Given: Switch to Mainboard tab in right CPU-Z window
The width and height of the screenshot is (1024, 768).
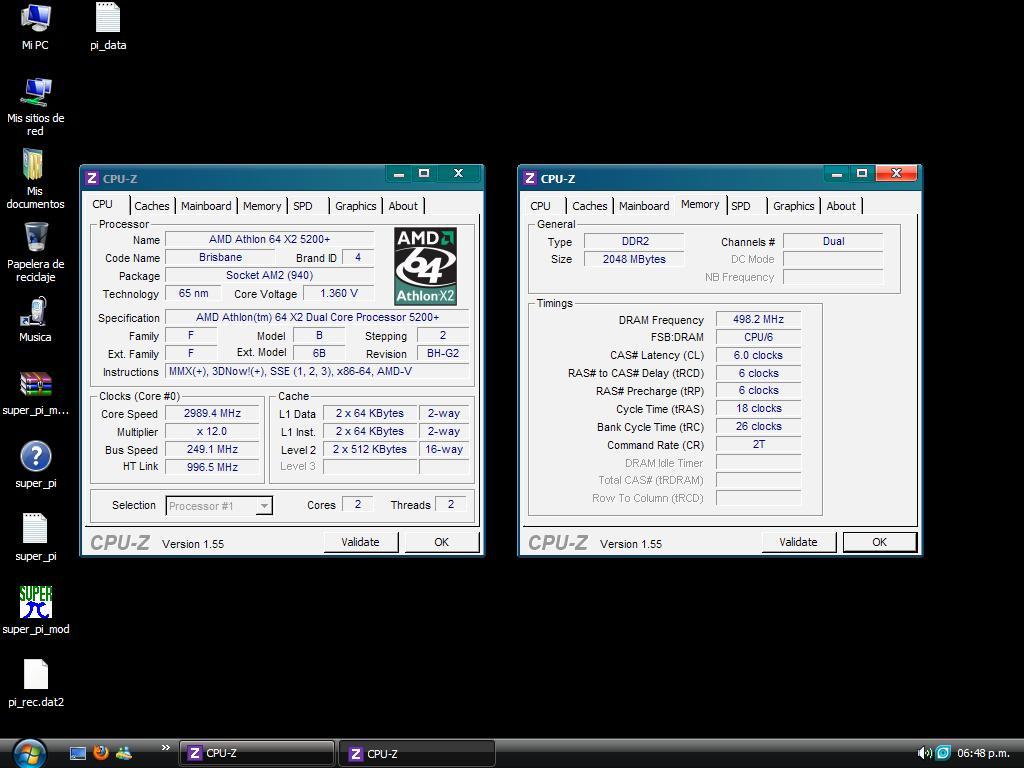Looking at the screenshot, I should [x=644, y=206].
